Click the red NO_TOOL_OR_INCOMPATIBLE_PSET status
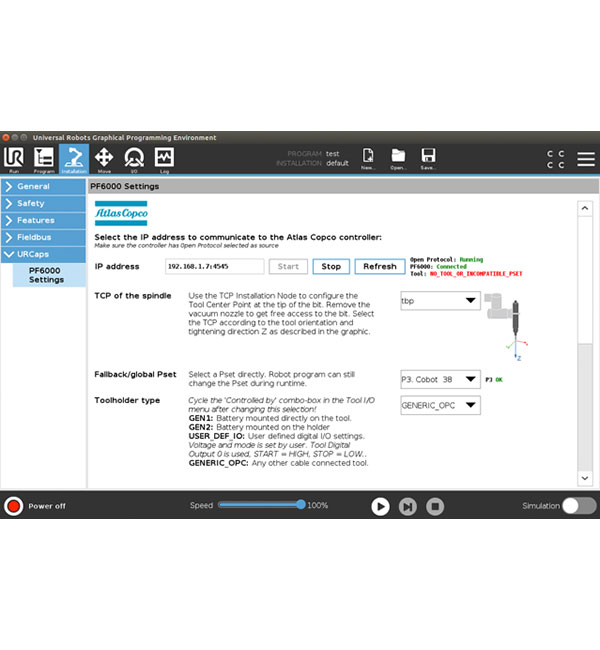 (476, 274)
